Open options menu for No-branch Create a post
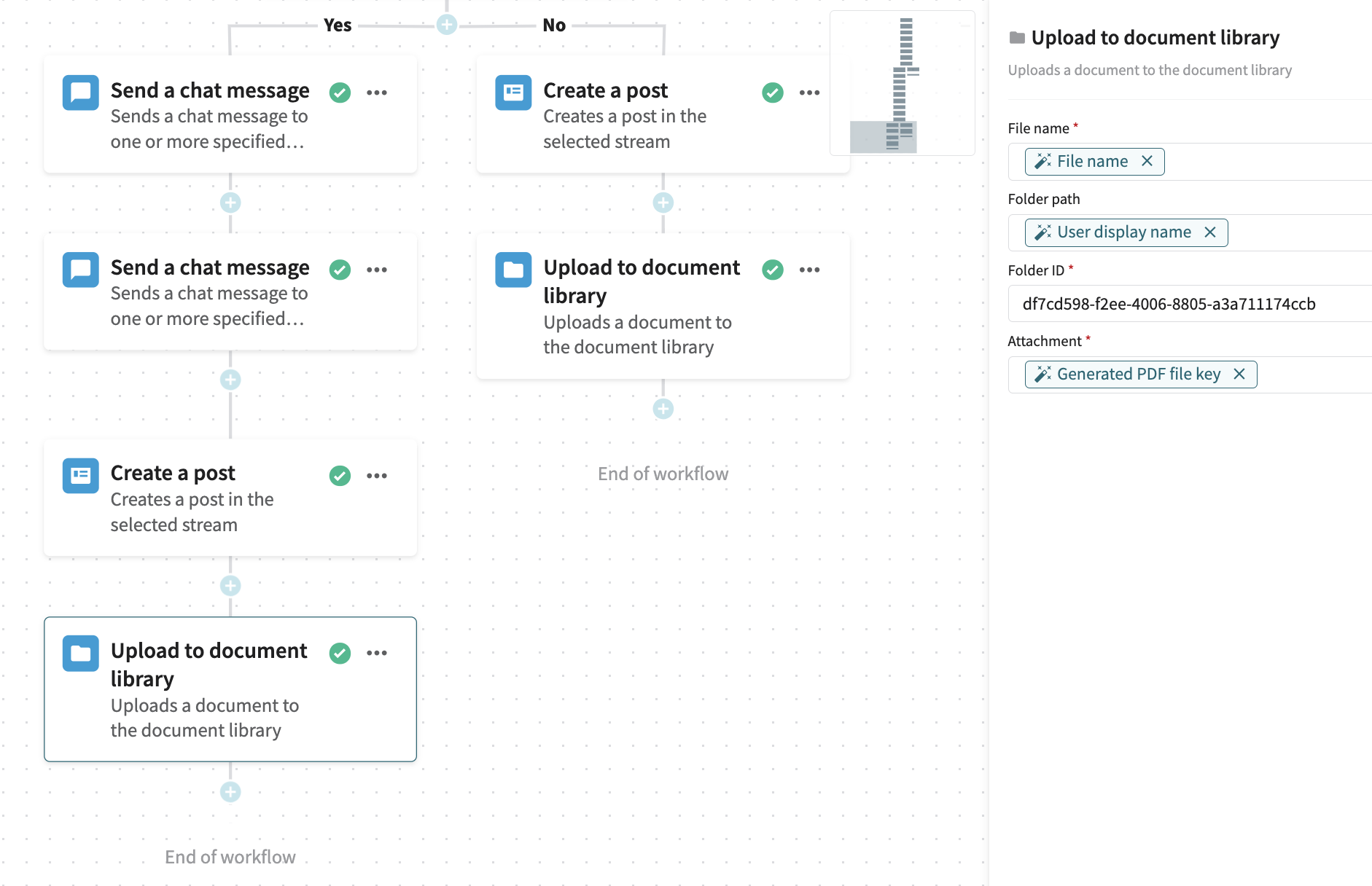Image resolution: width=1372 pixels, height=886 pixels. click(x=809, y=93)
